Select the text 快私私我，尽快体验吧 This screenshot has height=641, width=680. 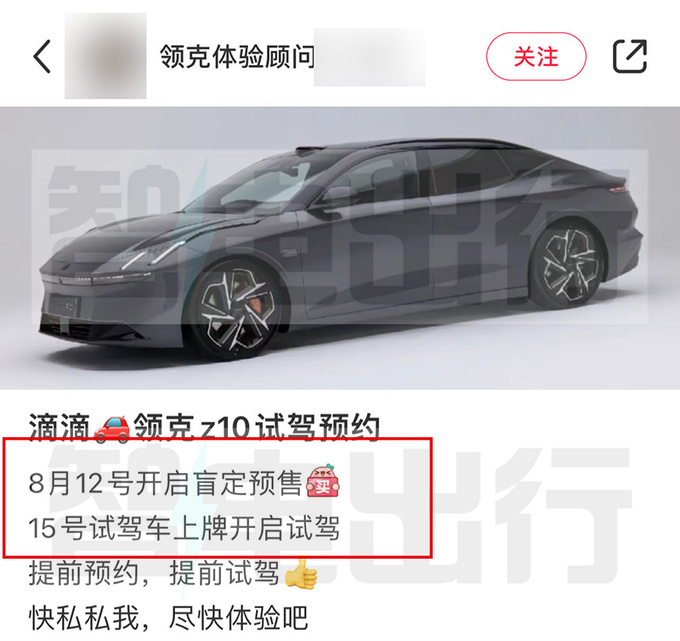pos(169,618)
